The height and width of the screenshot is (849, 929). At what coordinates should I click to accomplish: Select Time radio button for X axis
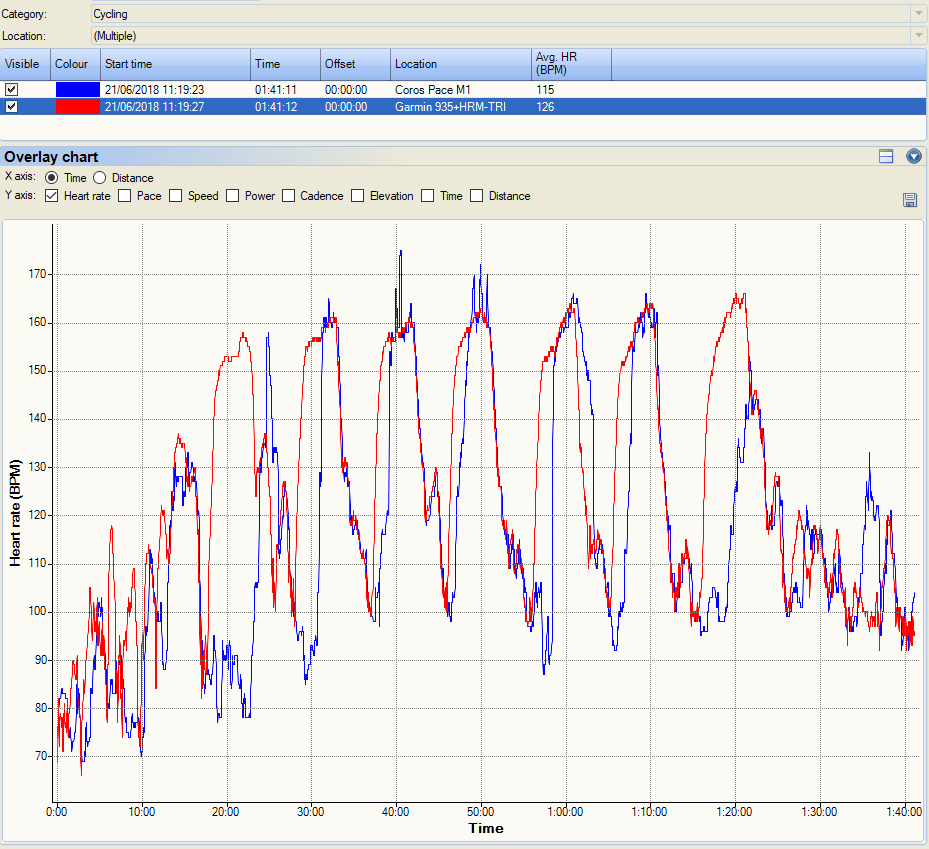point(51,178)
